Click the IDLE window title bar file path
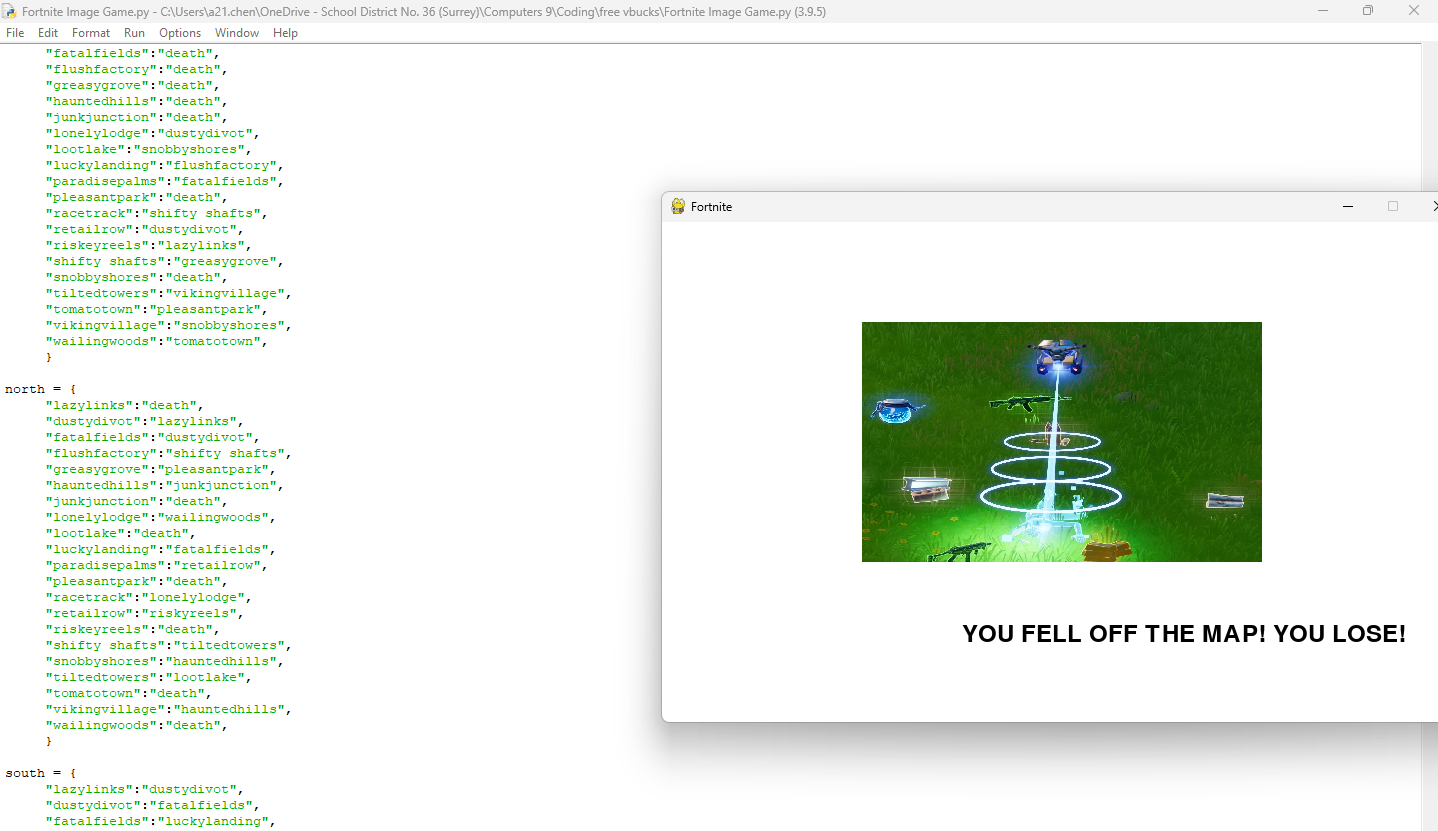The width and height of the screenshot is (1438, 831). (424, 12)
